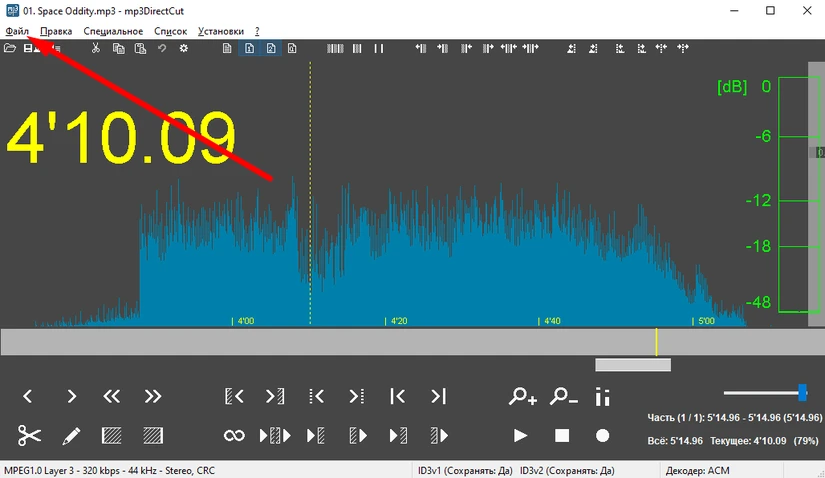Jump to next cue dotted-bar right arrow
825x478 pixels.
[357, 396]
